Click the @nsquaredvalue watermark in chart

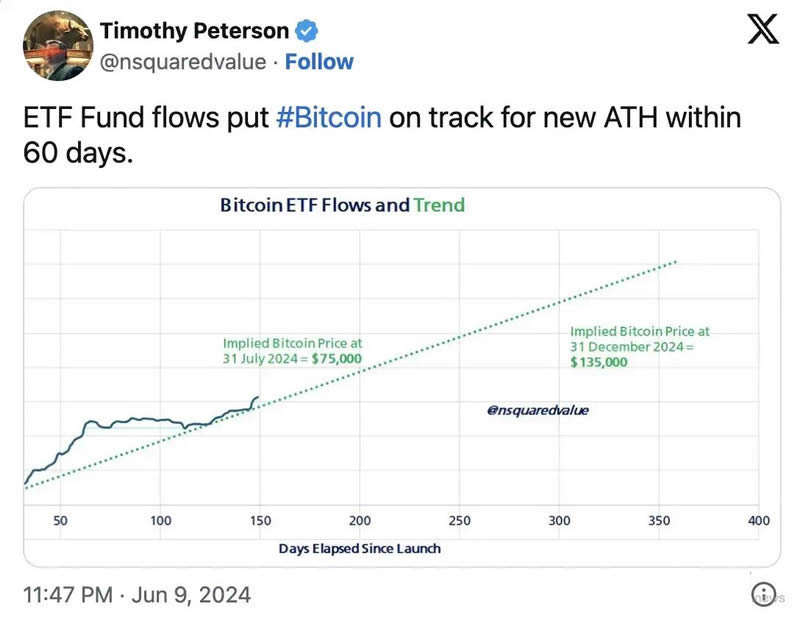click(538, 410)
